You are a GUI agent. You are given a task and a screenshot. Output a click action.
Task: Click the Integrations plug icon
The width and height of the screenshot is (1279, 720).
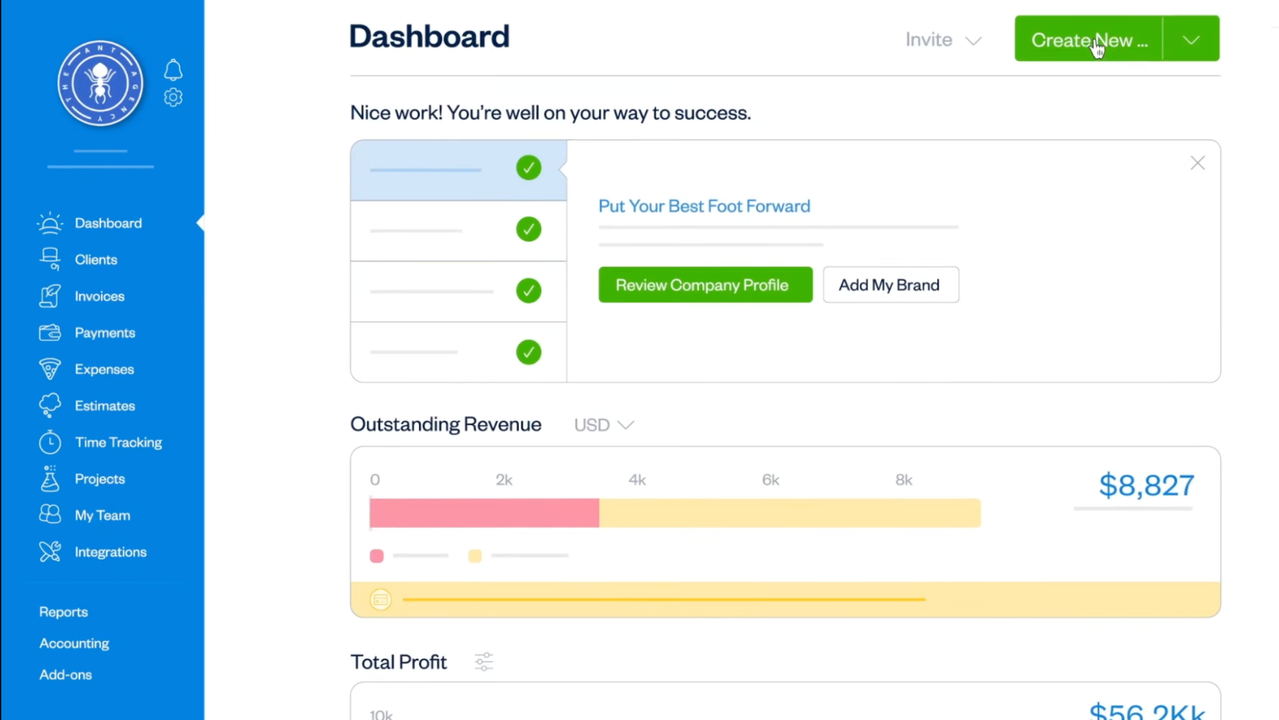coord(50,551)
